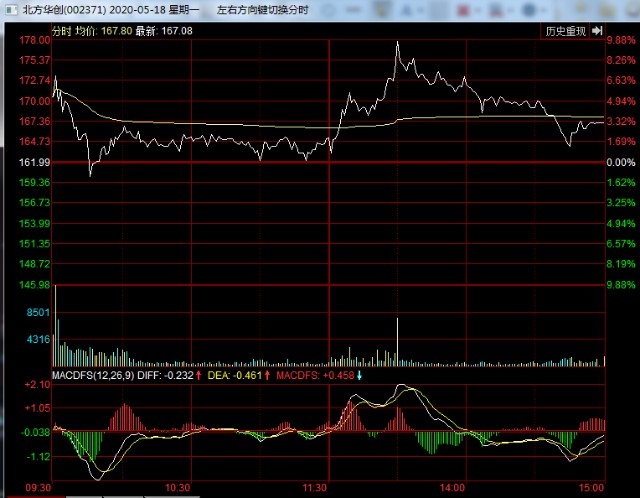Click the 最新: 167.08 readout
Image resolution: width=640 pixels, height=498 pixels.
coord(164,31)
